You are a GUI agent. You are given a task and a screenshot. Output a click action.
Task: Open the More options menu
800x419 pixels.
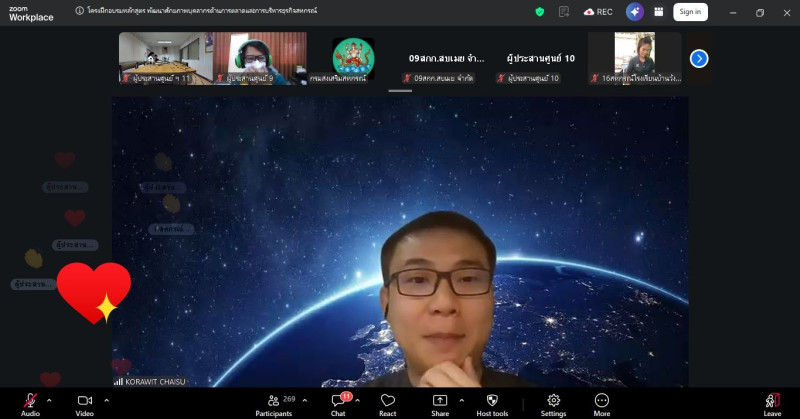click(x=602, y=401)
